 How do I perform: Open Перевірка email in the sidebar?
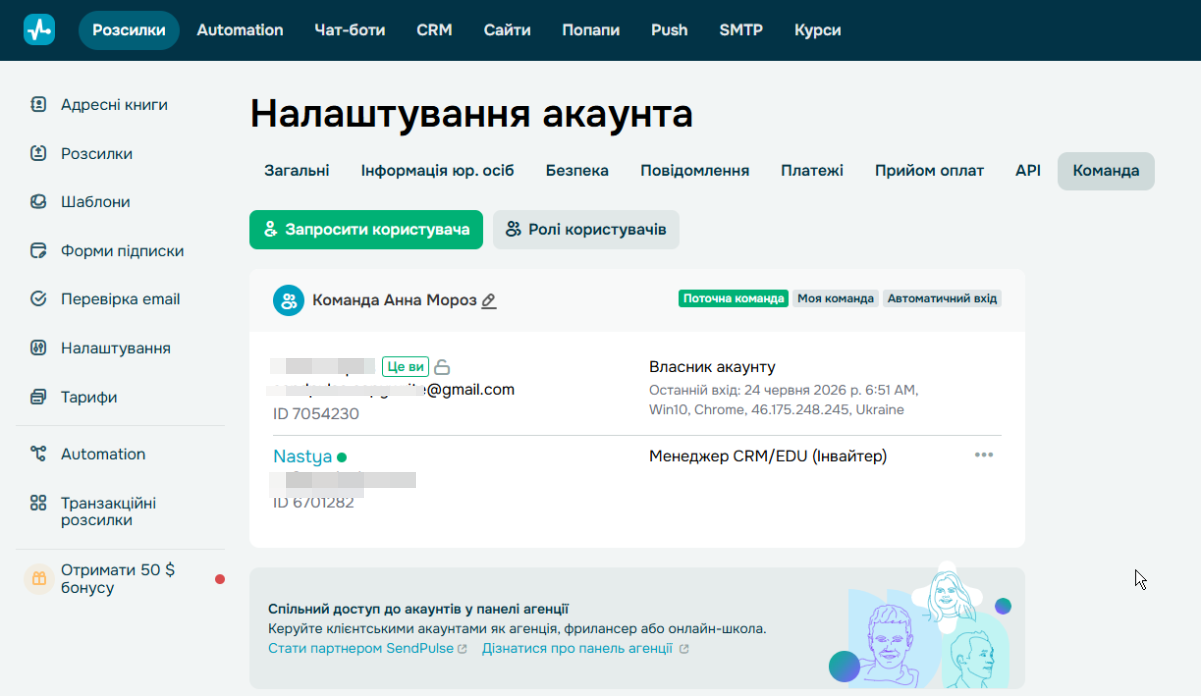click(120, 299)
